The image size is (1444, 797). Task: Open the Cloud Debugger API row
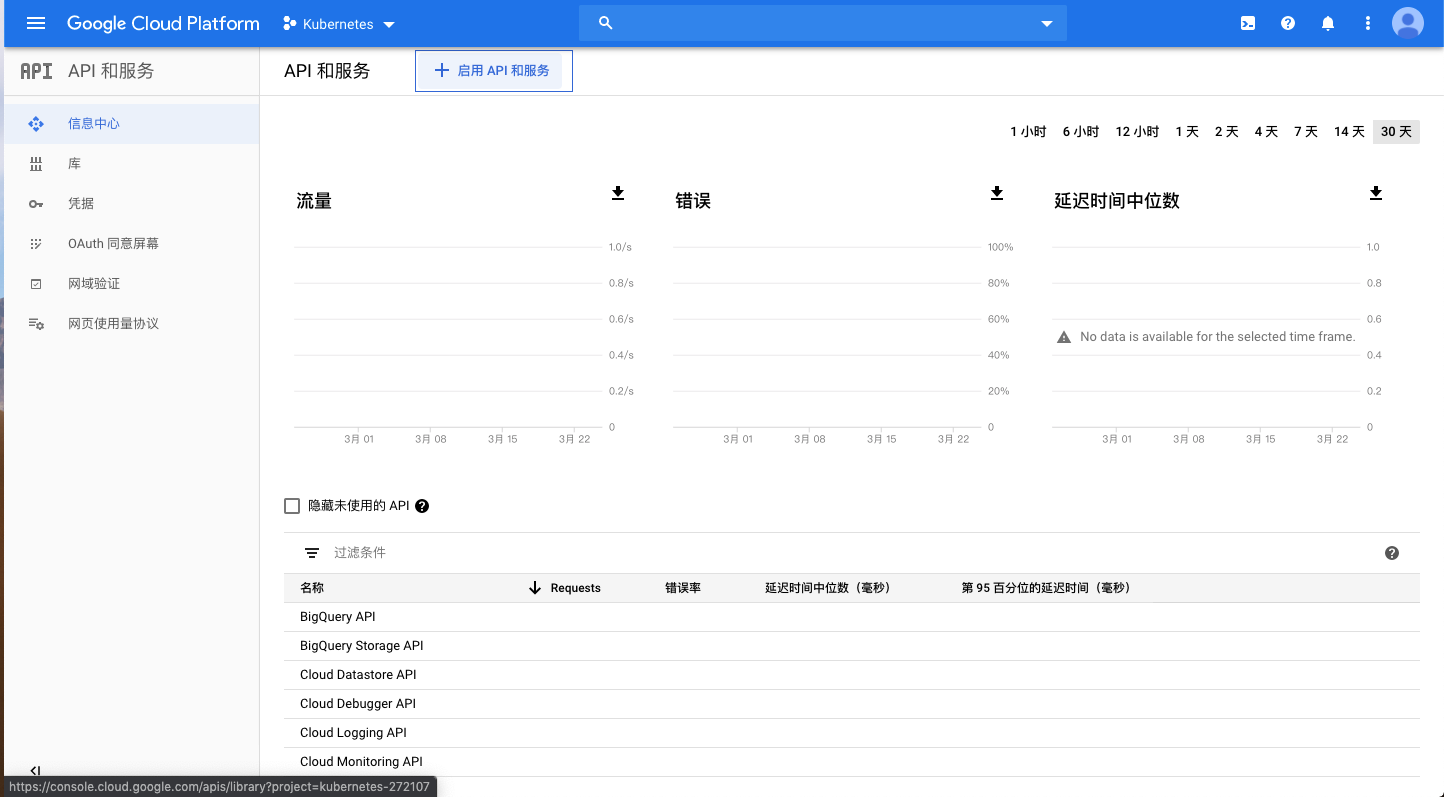pyautogui.click(x=852, y=704)
